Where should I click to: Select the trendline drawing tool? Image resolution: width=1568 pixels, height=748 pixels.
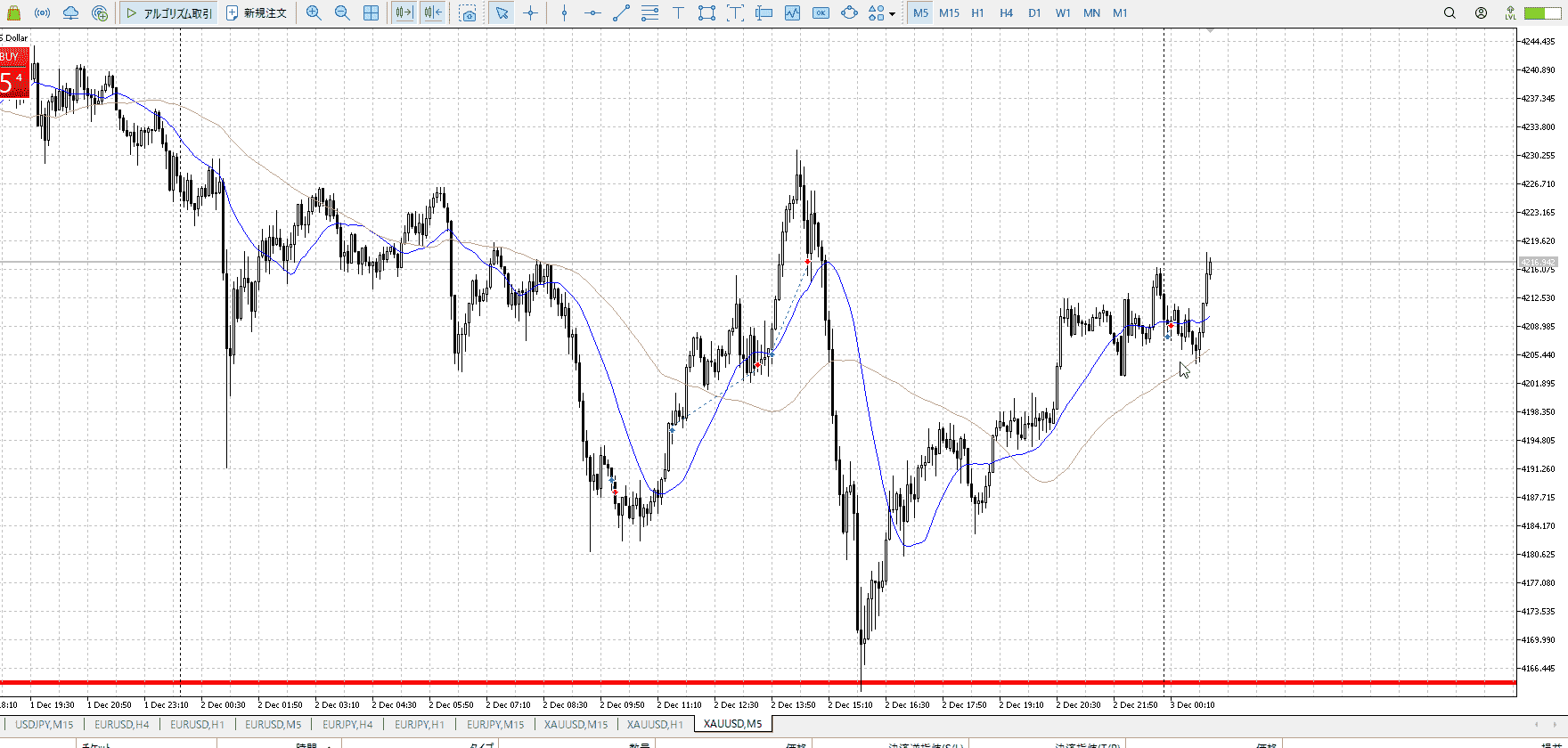621,13
